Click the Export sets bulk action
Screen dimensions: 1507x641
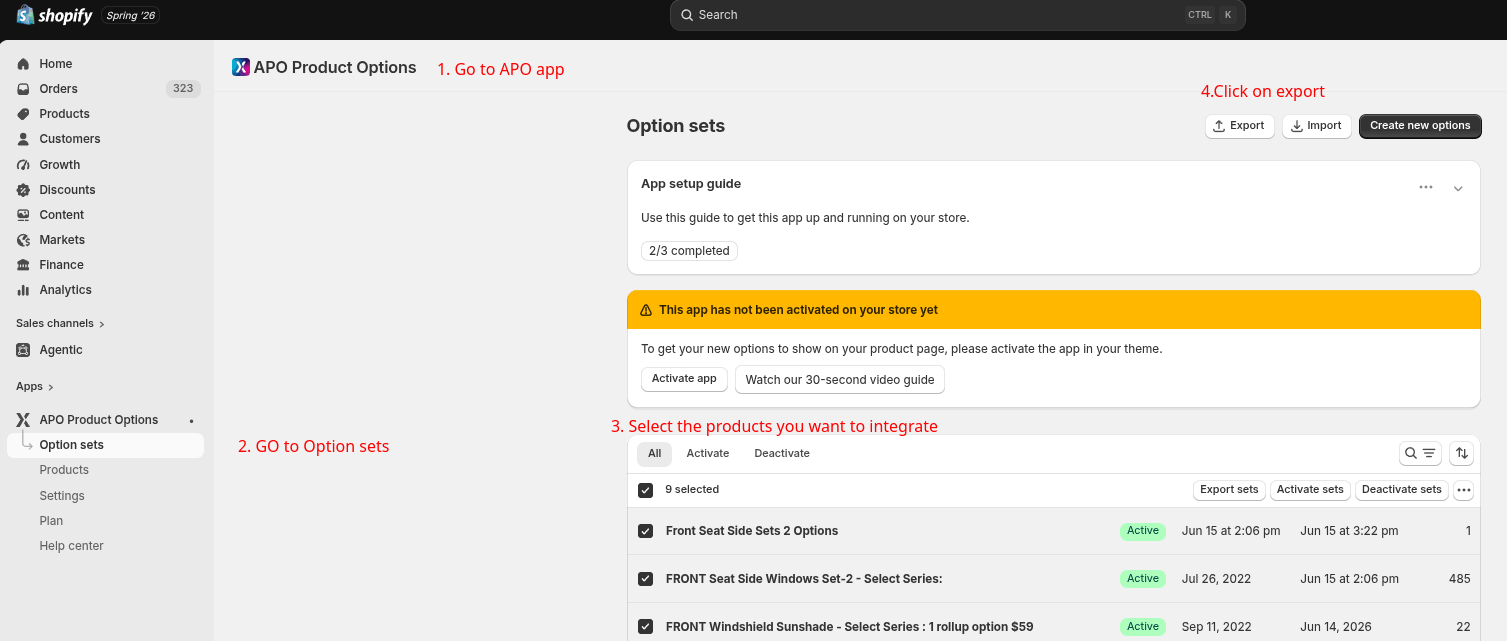pyautogui.click(x=1229, y=490)
